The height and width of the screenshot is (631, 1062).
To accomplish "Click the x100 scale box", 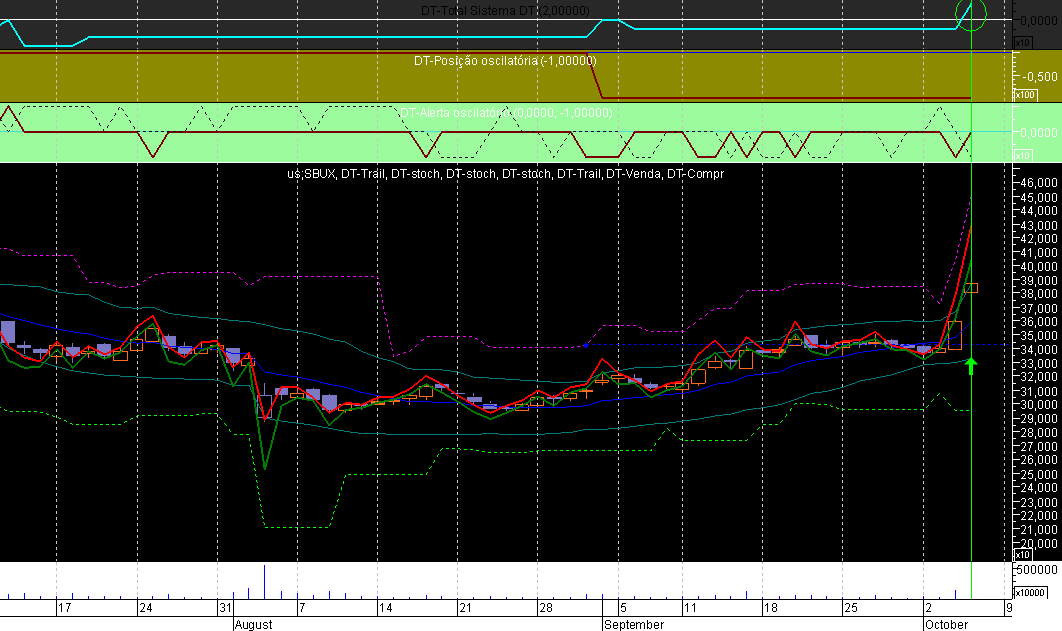I will pyautogui.click(x=1024, y=95).
